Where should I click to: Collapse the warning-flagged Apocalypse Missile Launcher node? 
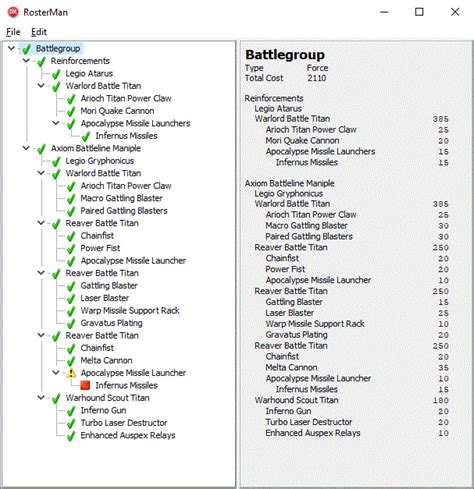56,372
